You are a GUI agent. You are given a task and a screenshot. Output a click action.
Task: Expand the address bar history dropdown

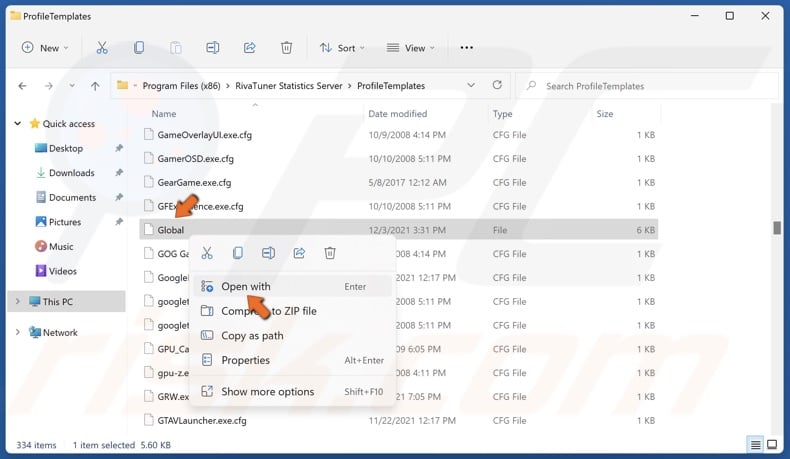[x=471, y=85]
